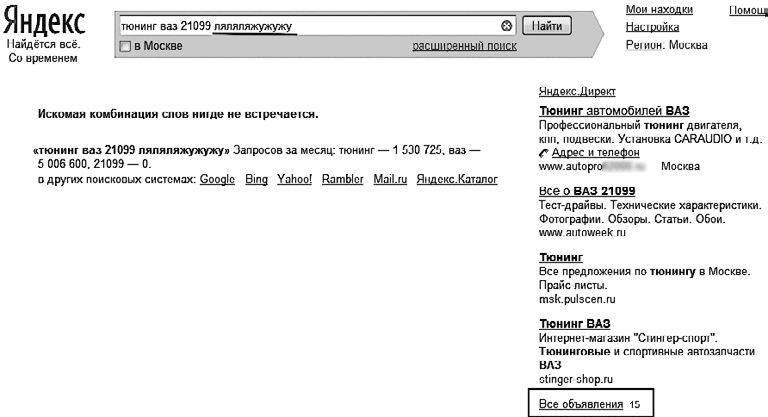Click the bold query «тюнинг ваз 21099 ляляляжужужу»
This screenshot has width=768, height=417.
(131, 150)
